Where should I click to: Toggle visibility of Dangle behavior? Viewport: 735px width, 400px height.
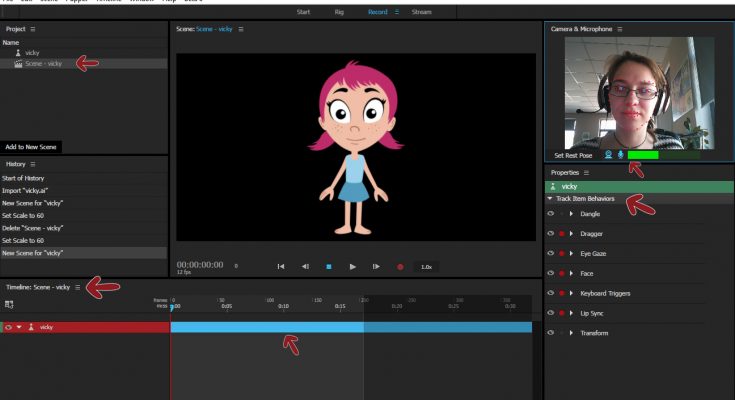tap(551, 213)
